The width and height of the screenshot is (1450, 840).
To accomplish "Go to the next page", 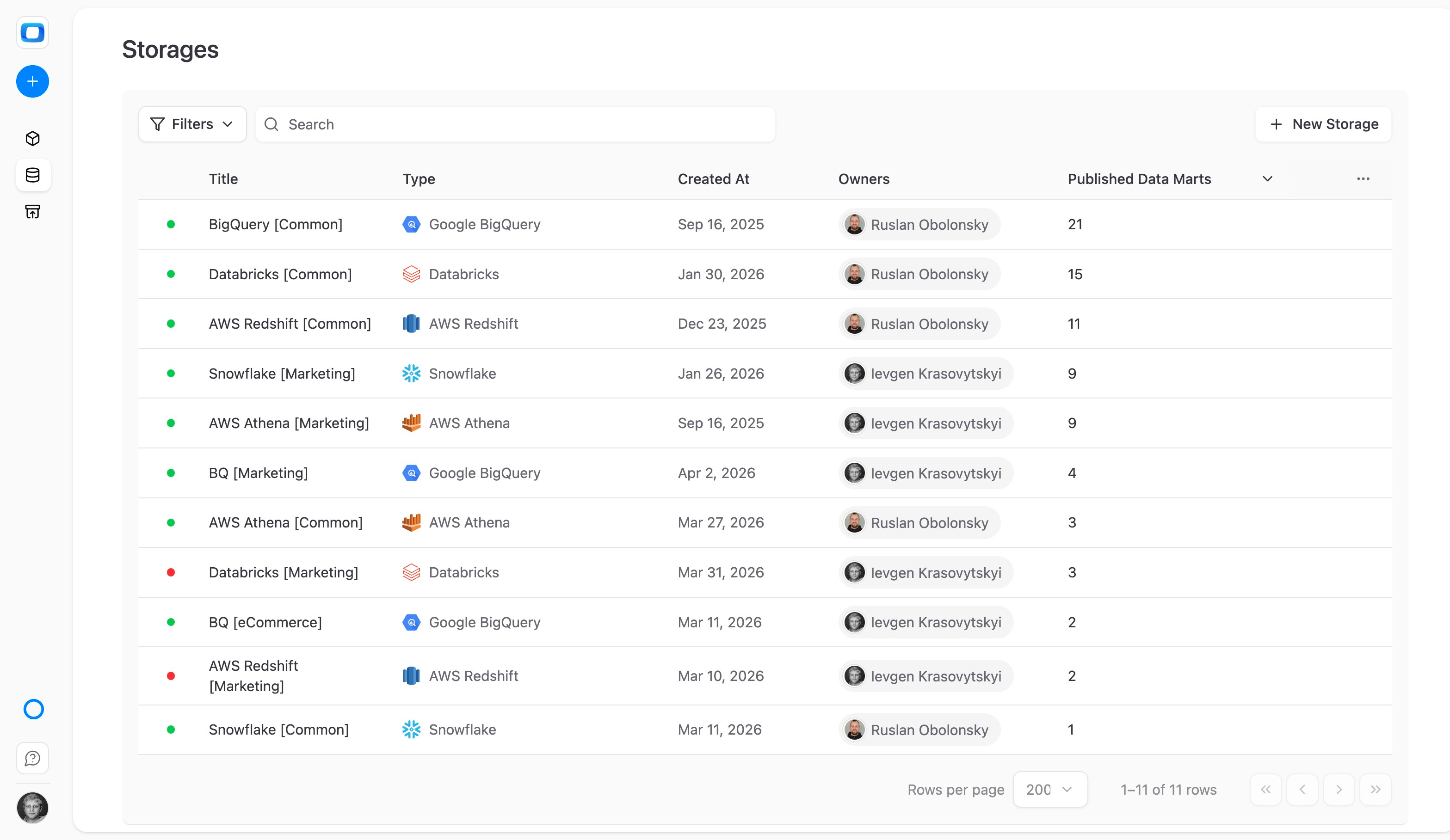I will click(x=1339, y=790).
